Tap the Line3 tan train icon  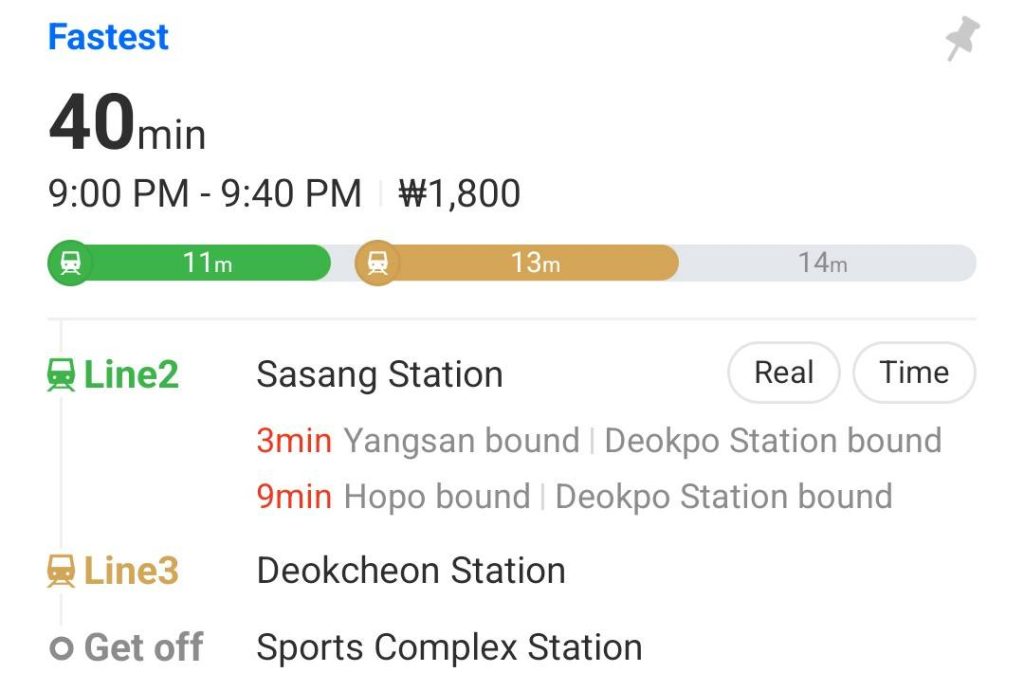pos(61,572)
